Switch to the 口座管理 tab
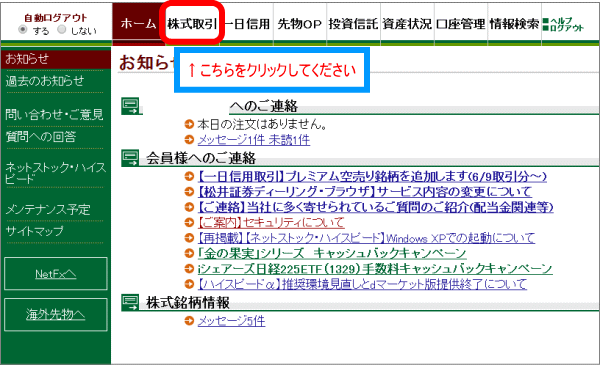Viewport: 600px width, 365px height. click(460, 24)
